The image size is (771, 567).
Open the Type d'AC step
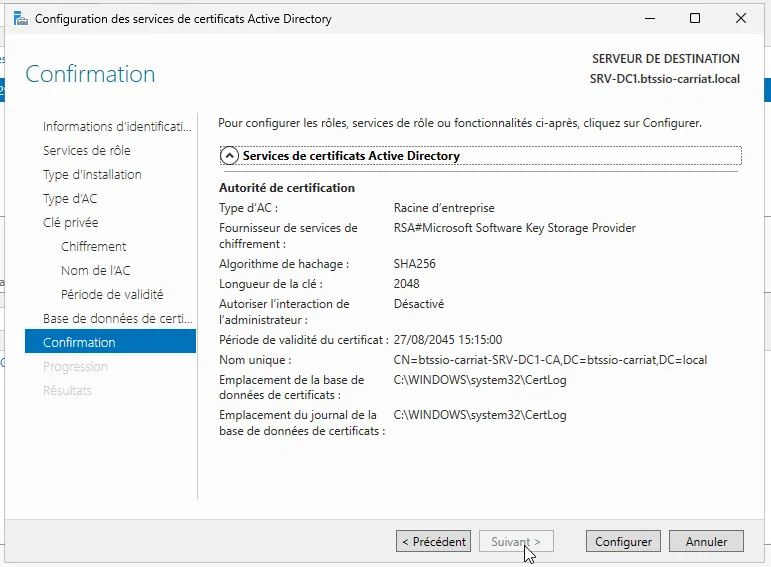tap(70, 199)
